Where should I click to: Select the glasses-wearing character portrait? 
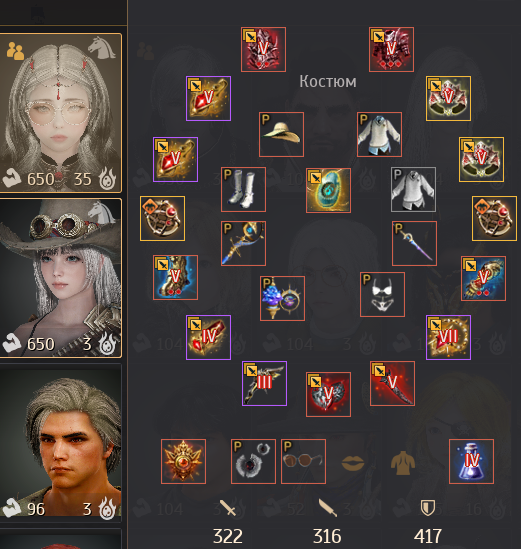61,113
